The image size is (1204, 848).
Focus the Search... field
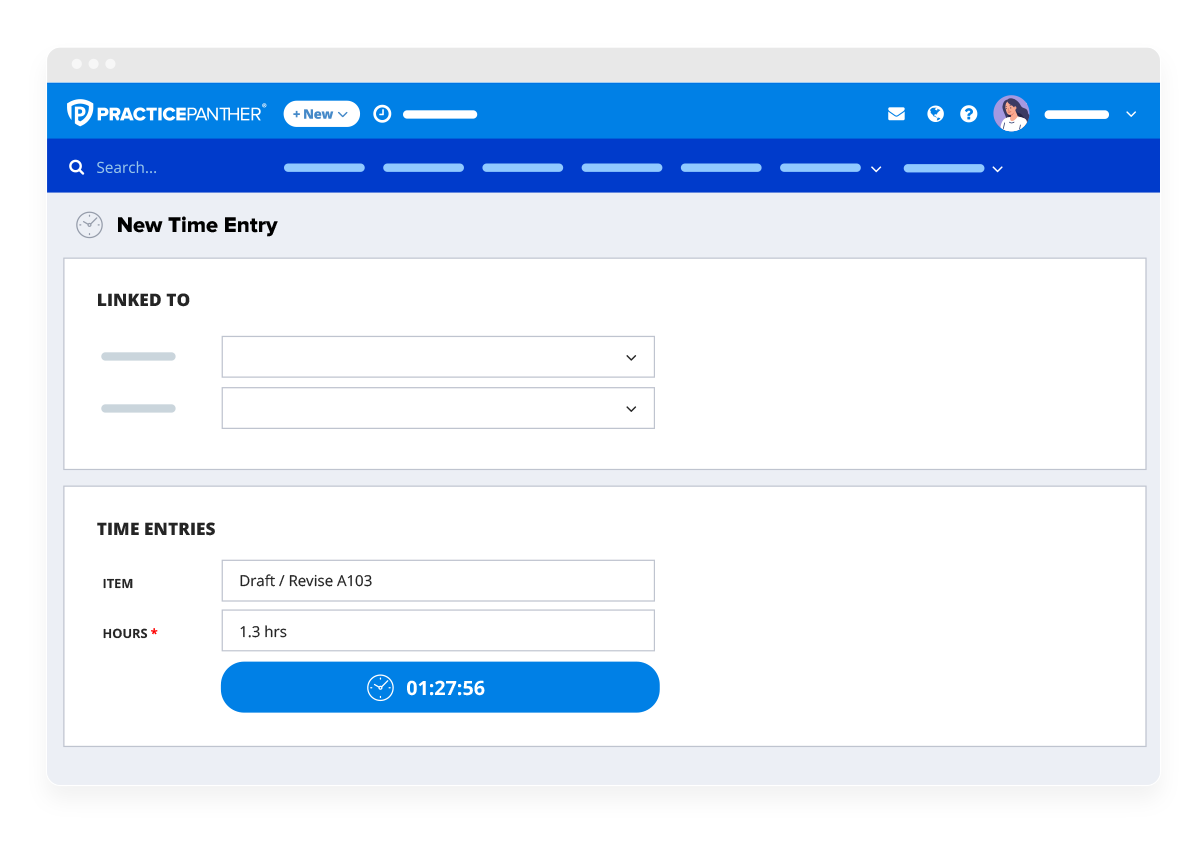coord(126,168)
